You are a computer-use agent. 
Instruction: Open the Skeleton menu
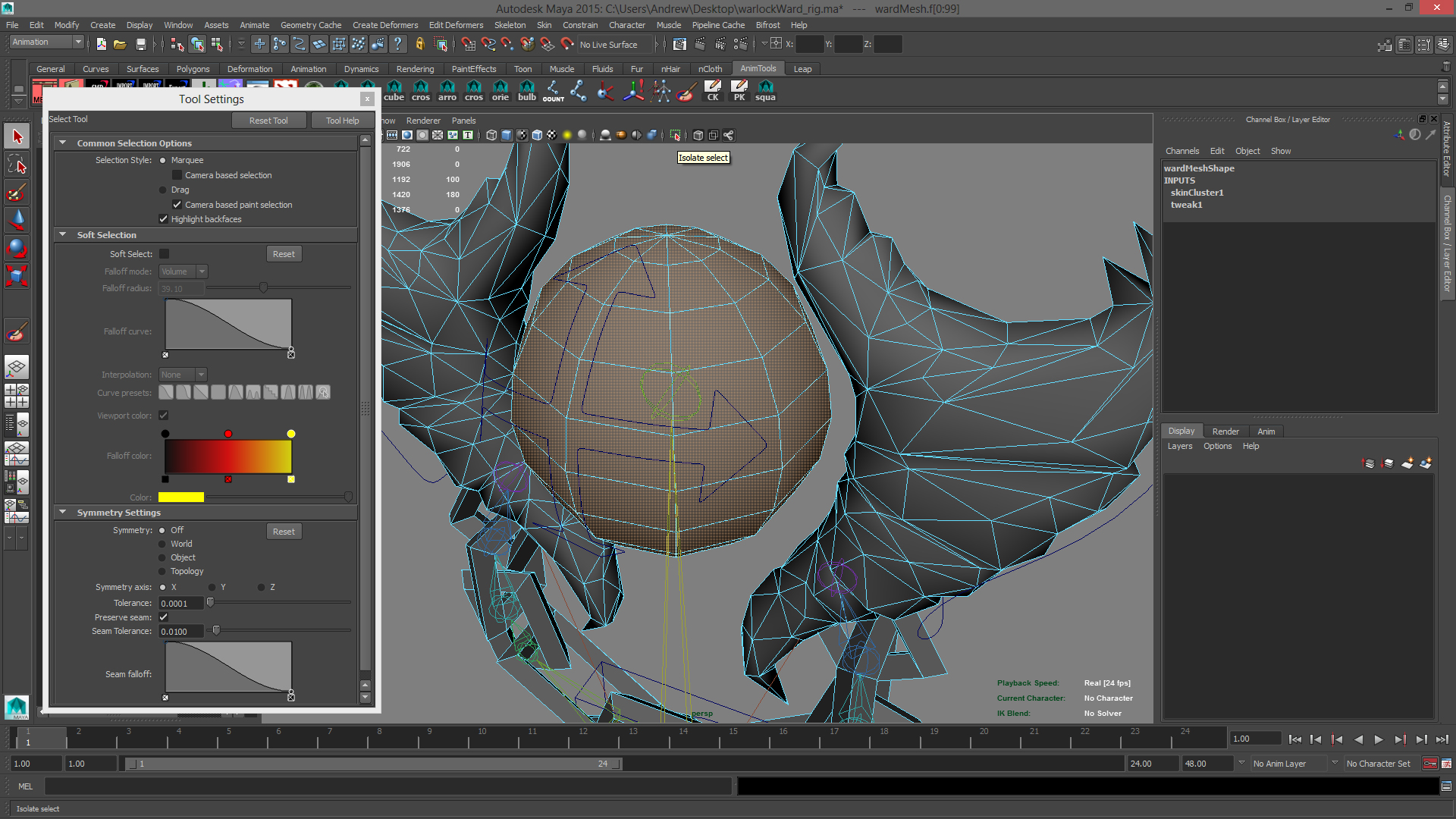click(510, 25)
